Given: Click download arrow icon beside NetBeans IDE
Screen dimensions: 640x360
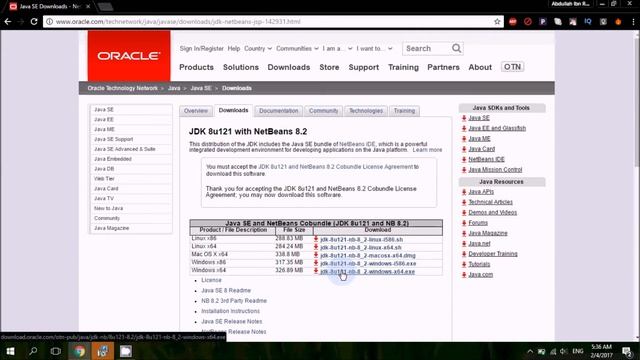Looking at the screenshot, I should 464,159.
